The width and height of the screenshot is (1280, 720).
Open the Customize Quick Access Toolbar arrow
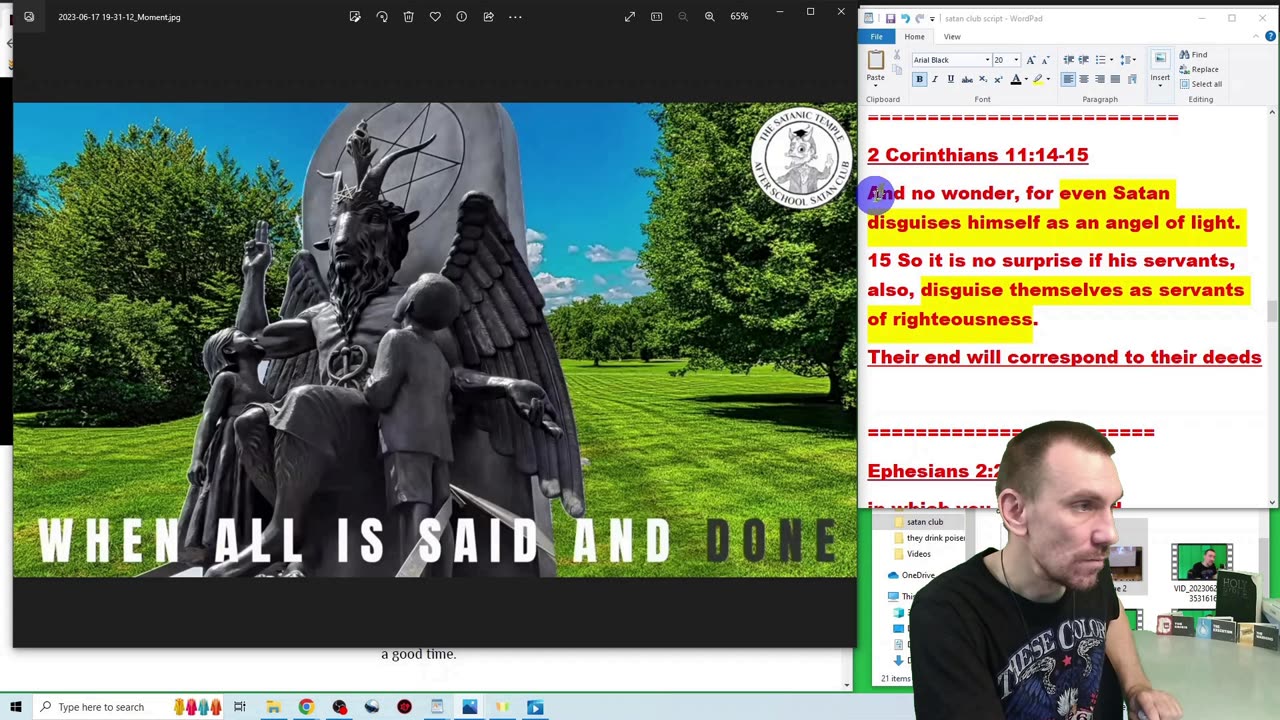coord(933,18)
